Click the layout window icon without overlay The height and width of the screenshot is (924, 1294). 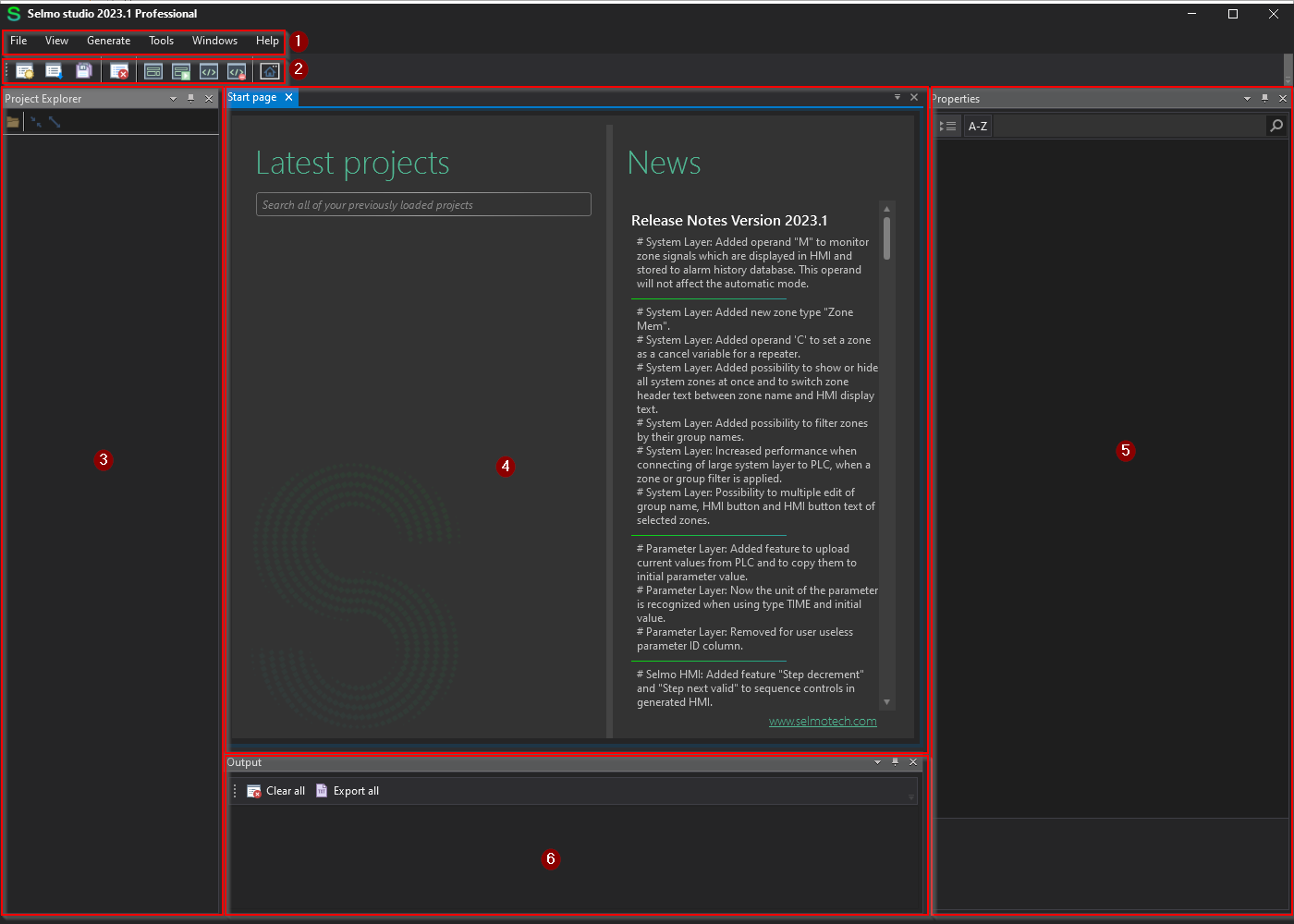153,71
